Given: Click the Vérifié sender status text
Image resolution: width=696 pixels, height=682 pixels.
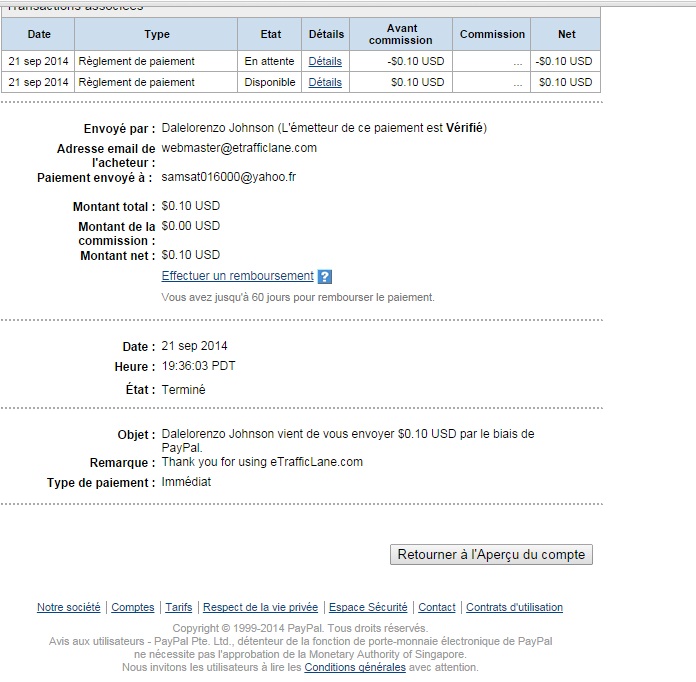Looking at the screenshot, I should coord(464,128).
